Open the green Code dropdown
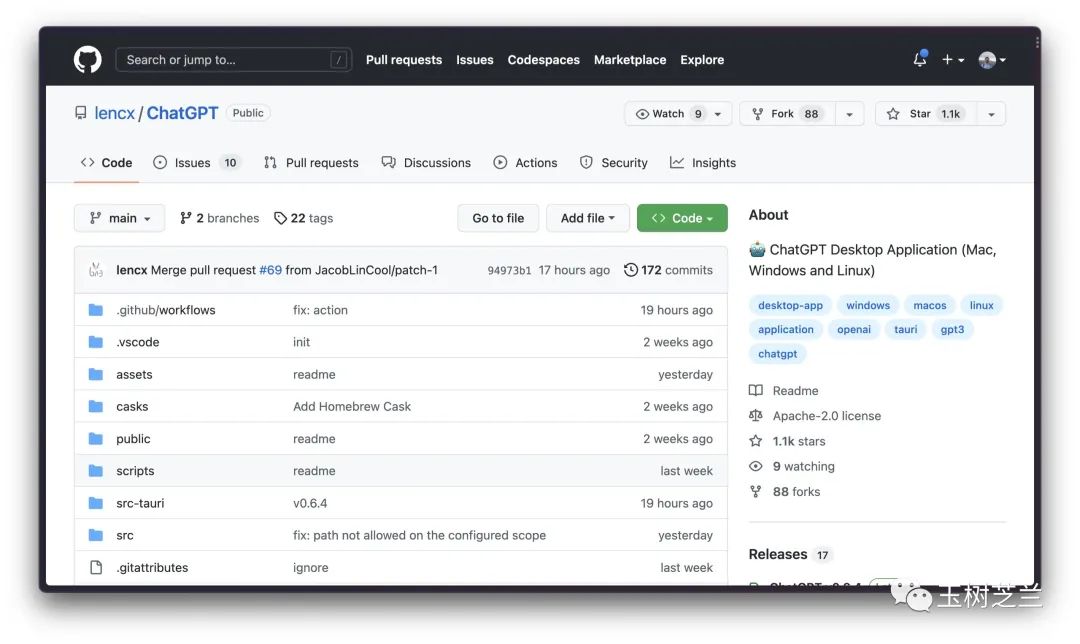The width and height of the screenshot is (1080, 644). [x=682, y=218]
